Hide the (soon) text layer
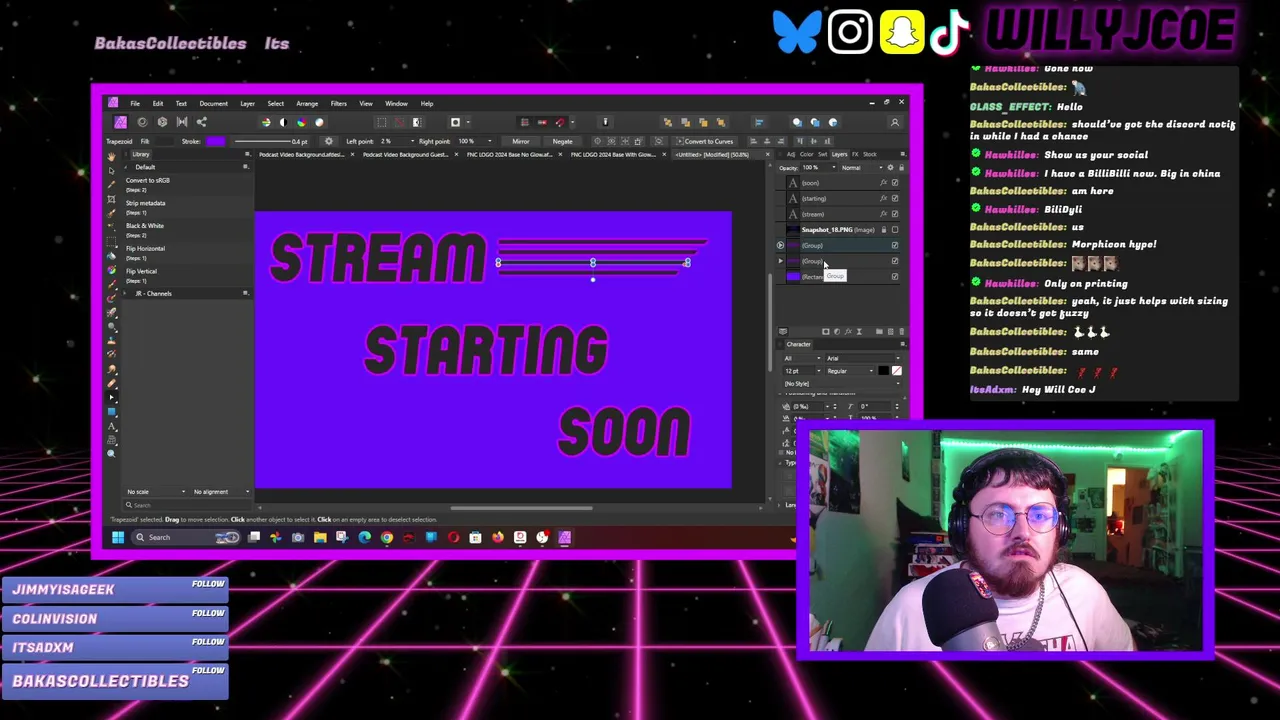1280x720 pixels. click(x=895, y=183)
